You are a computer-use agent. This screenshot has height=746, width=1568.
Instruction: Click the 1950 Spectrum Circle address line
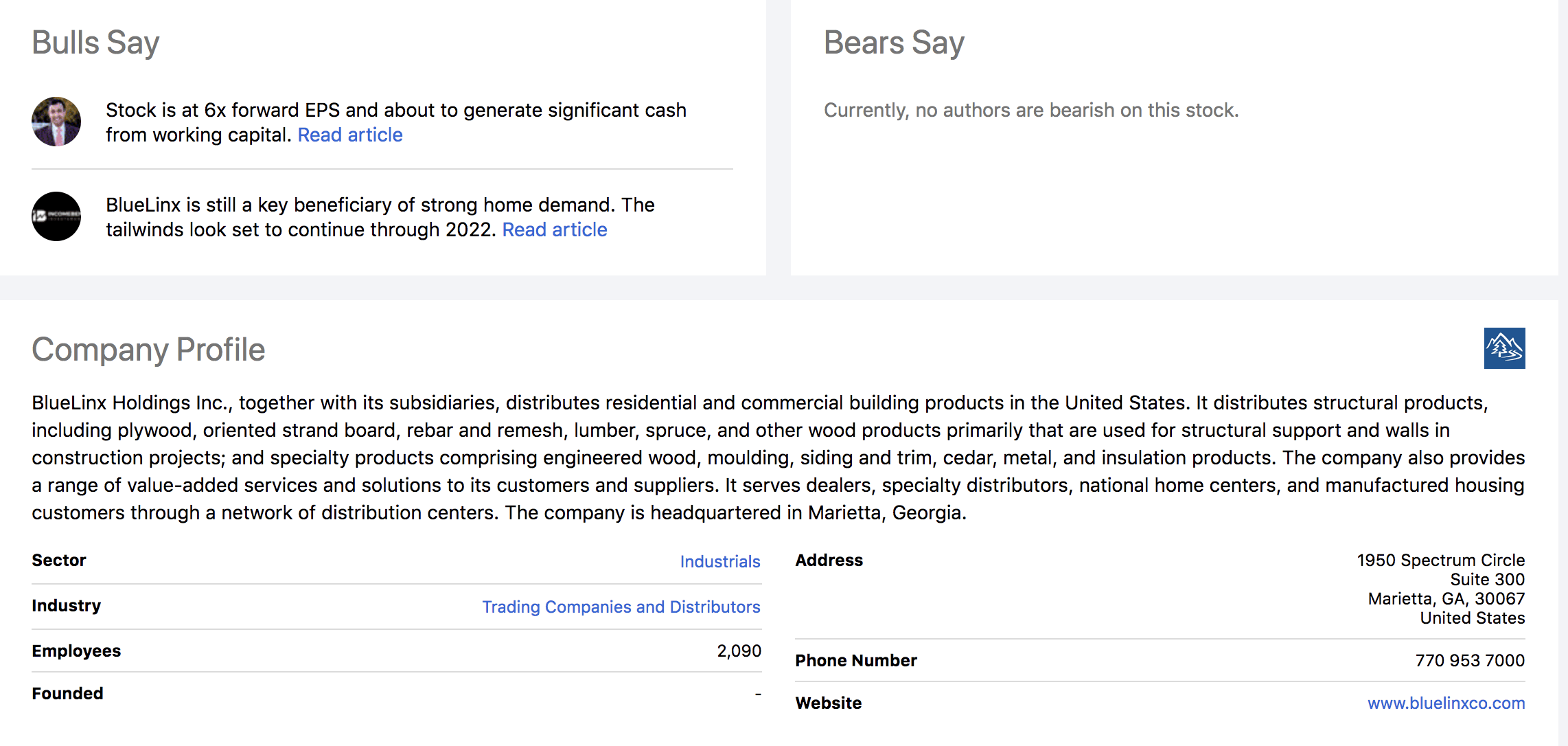coord(1440,560)
